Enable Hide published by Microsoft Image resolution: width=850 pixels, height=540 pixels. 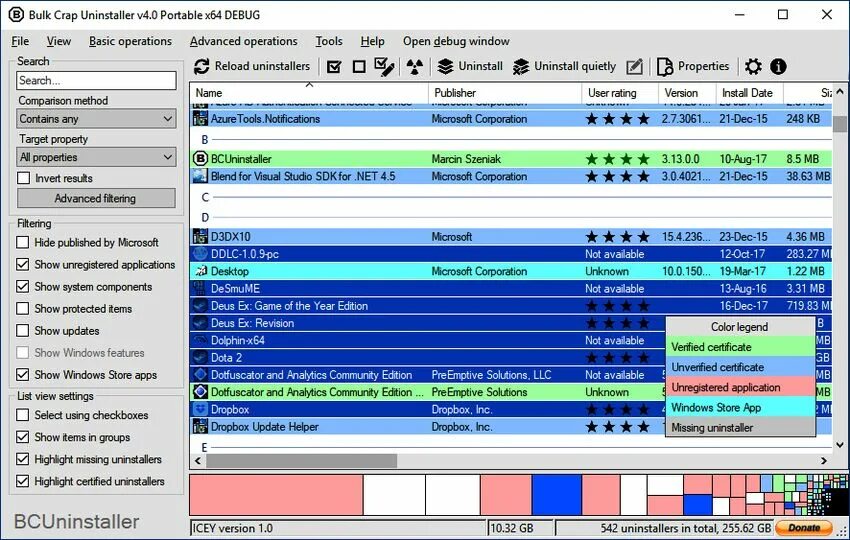click(23, 242)
